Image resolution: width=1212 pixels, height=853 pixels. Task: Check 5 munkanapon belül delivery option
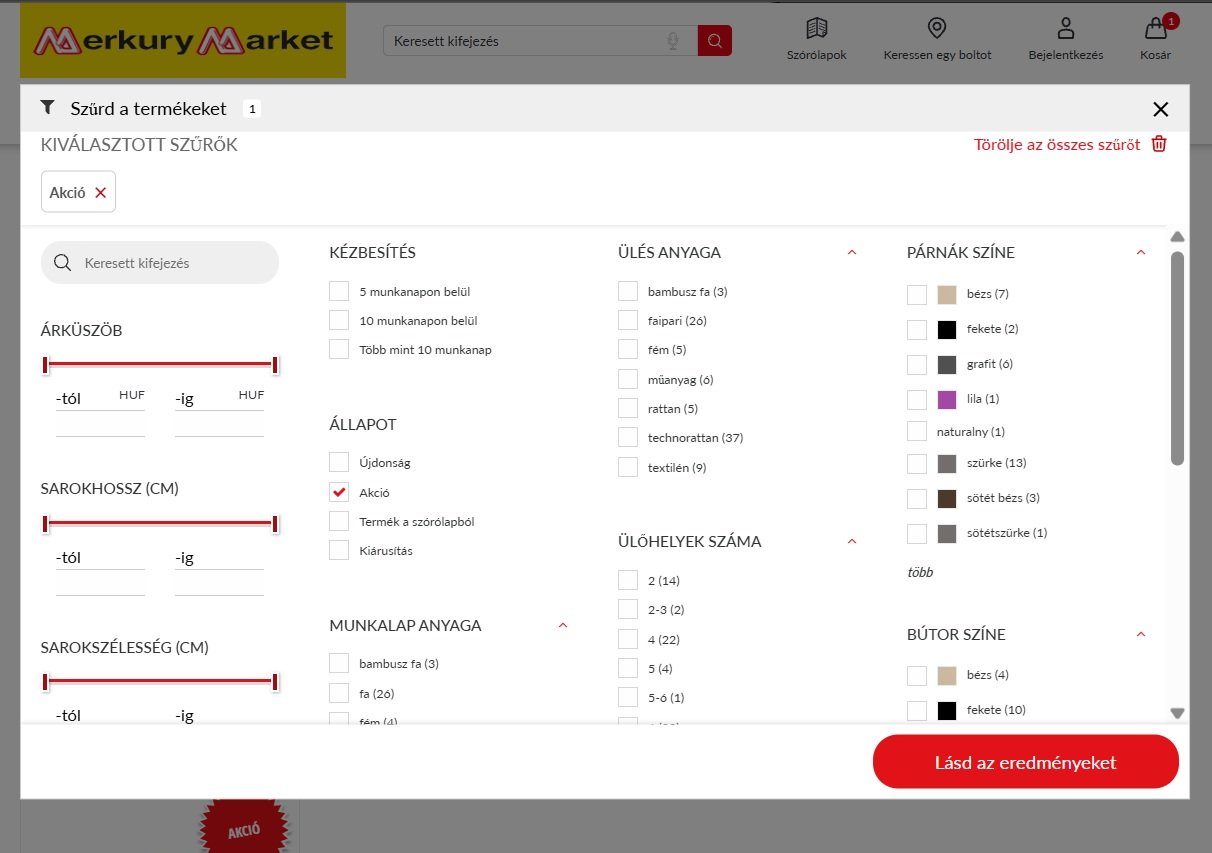coord(339,292)
